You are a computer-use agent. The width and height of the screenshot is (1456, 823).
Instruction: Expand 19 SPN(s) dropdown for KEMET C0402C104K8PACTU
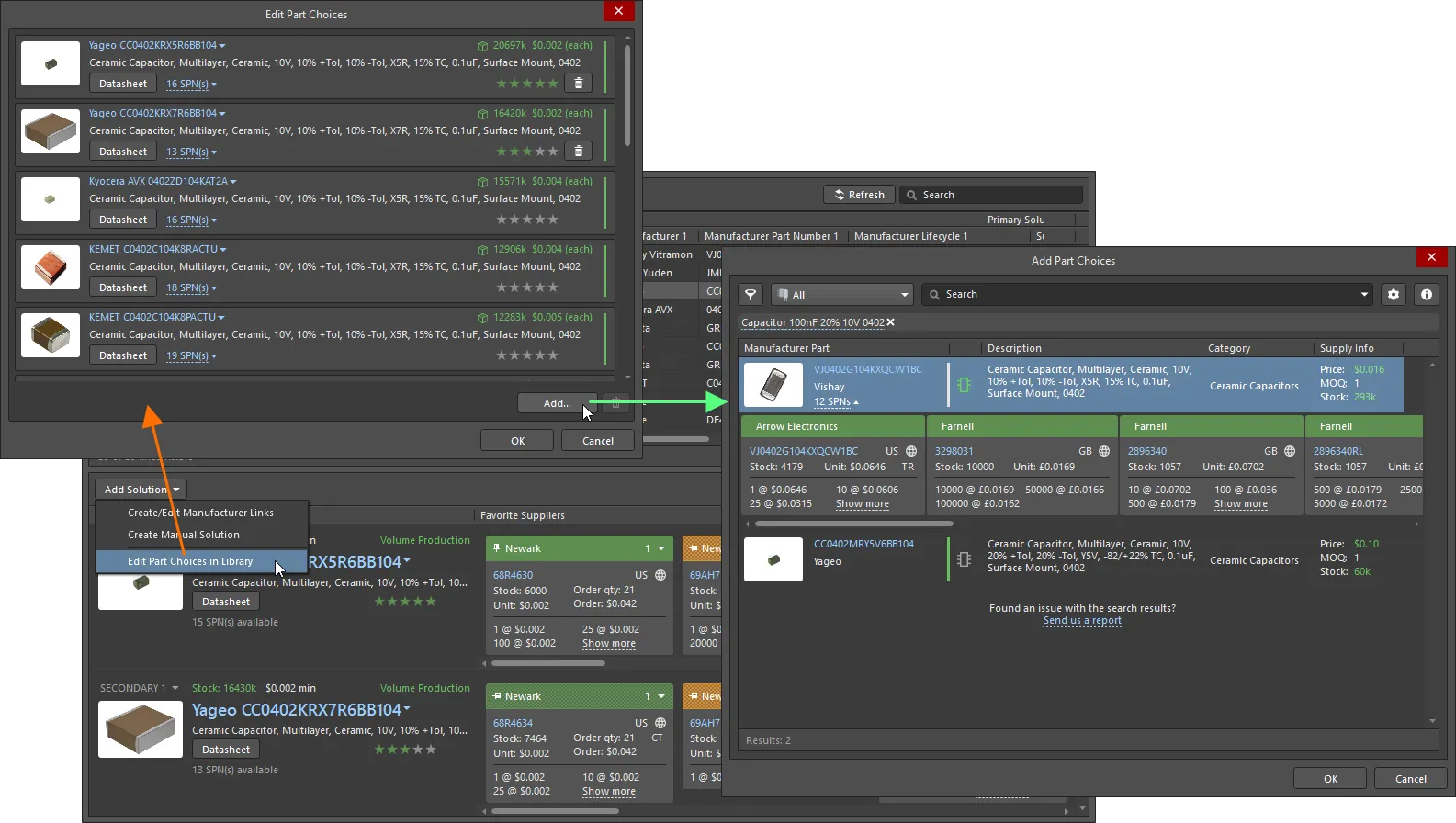pos(191,355)
